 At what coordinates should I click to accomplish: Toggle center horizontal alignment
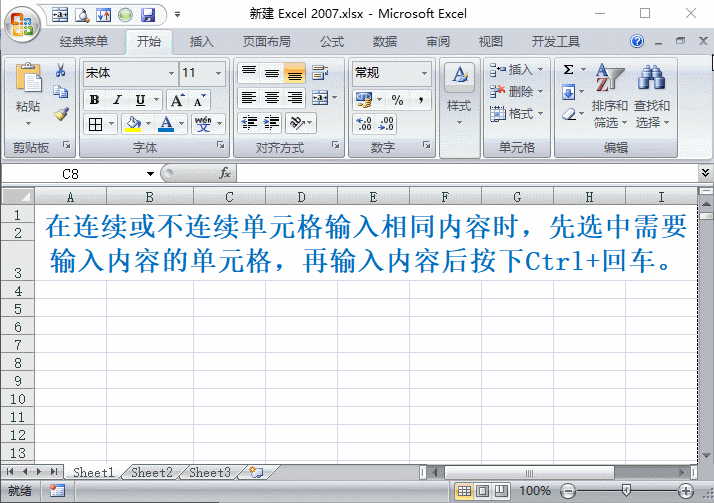[x=271, y=98]
